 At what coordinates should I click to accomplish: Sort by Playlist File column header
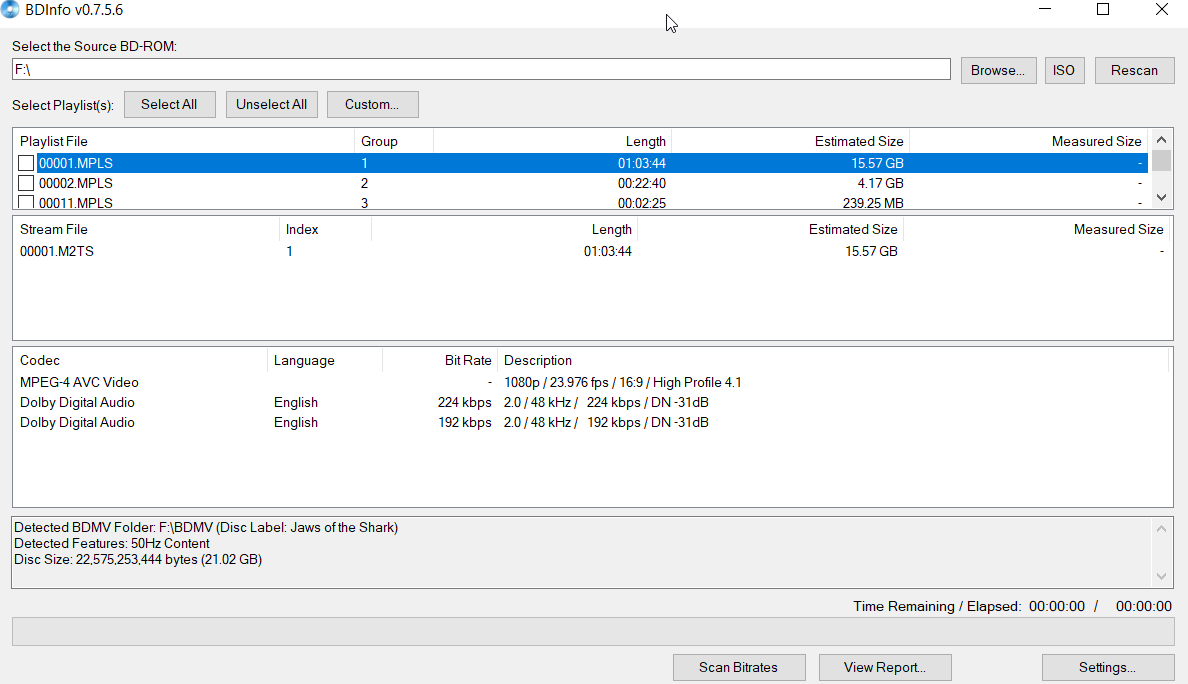tap(183, 141)
